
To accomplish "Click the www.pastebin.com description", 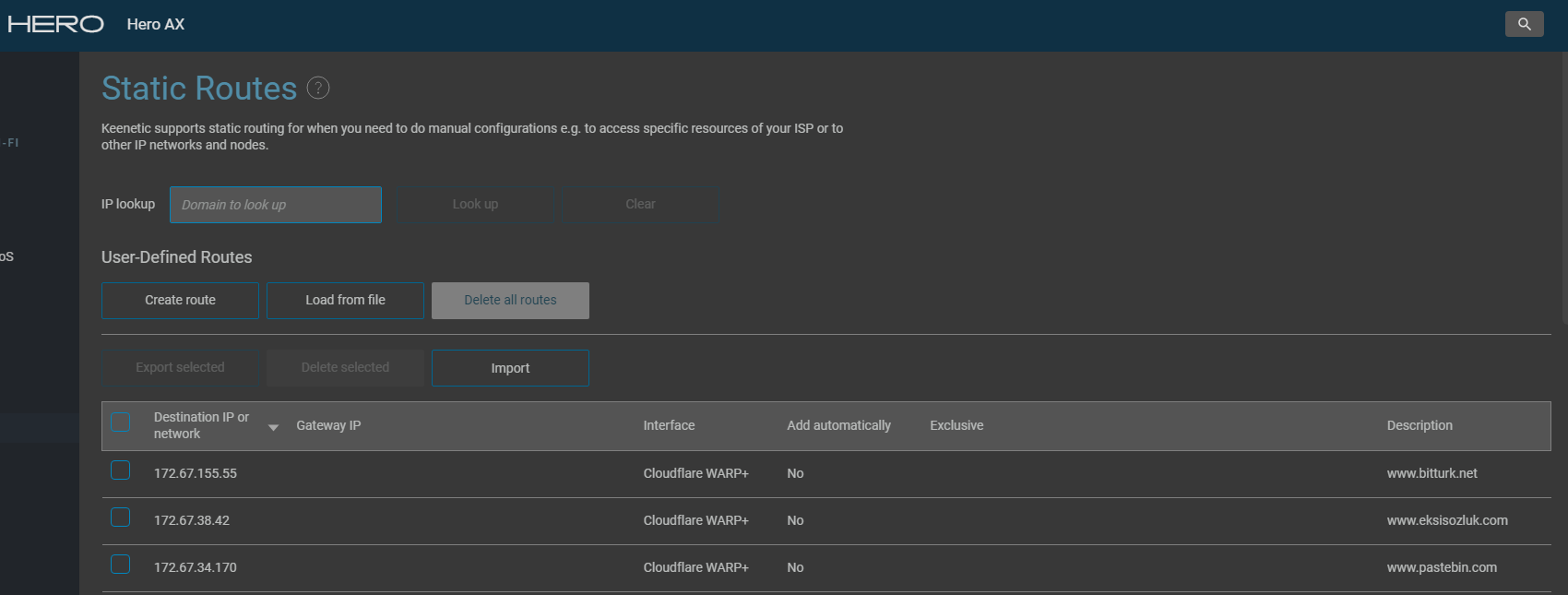I will 1442,567.
